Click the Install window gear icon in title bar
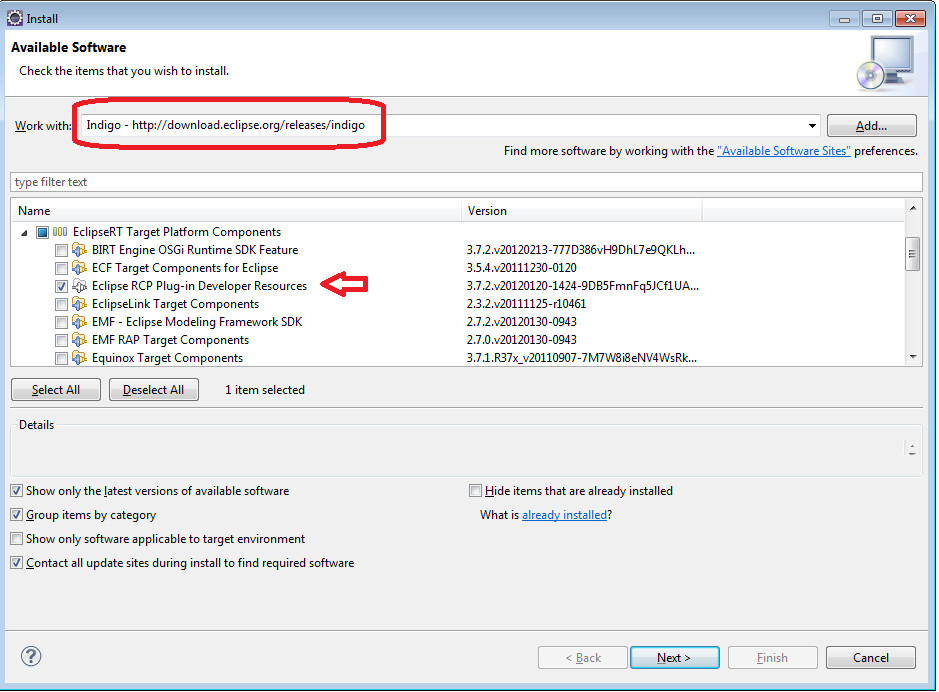 pyautogui.click(x=14, y=18)
